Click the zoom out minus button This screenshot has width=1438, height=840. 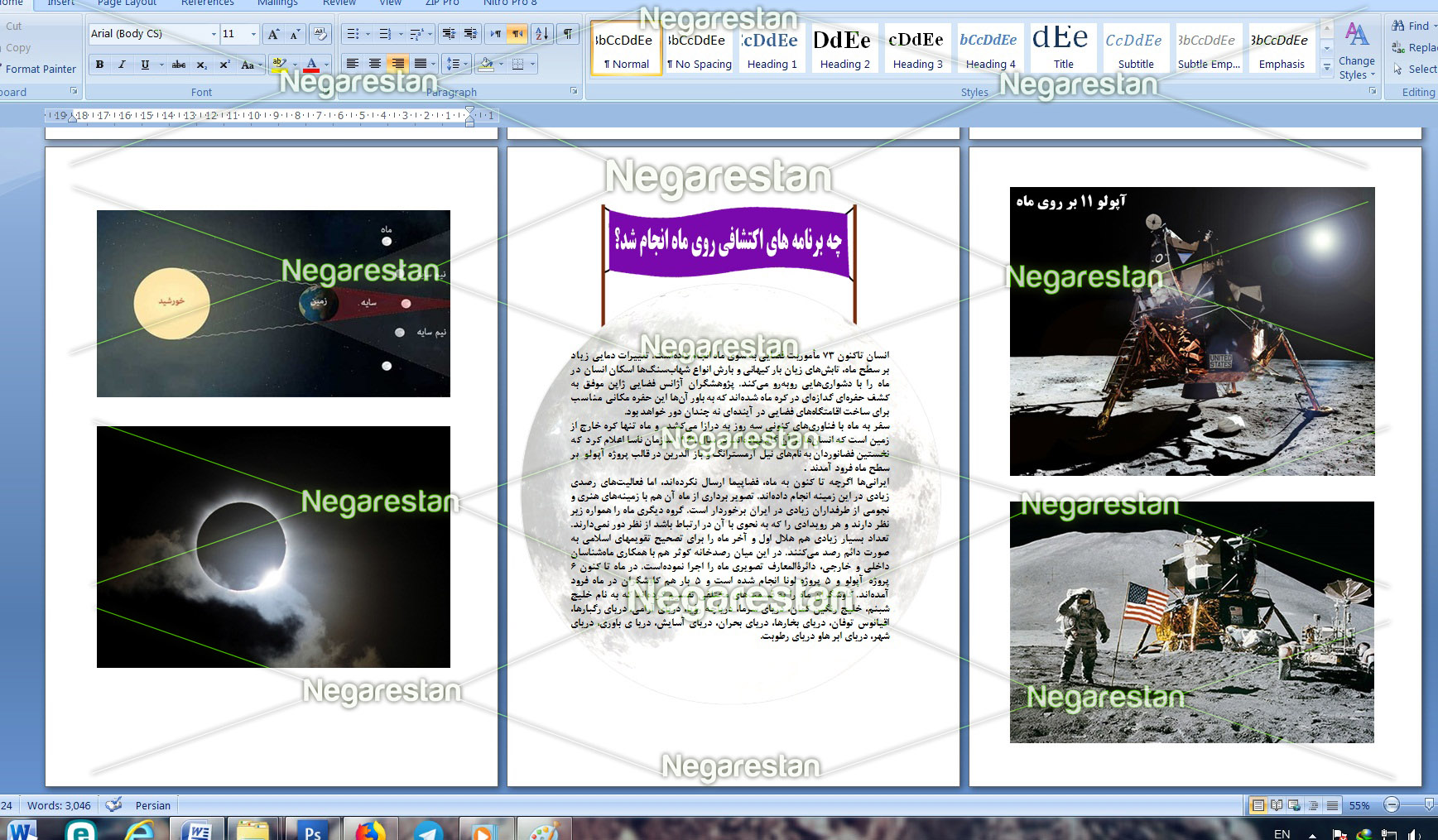[x=1392, y=804]
